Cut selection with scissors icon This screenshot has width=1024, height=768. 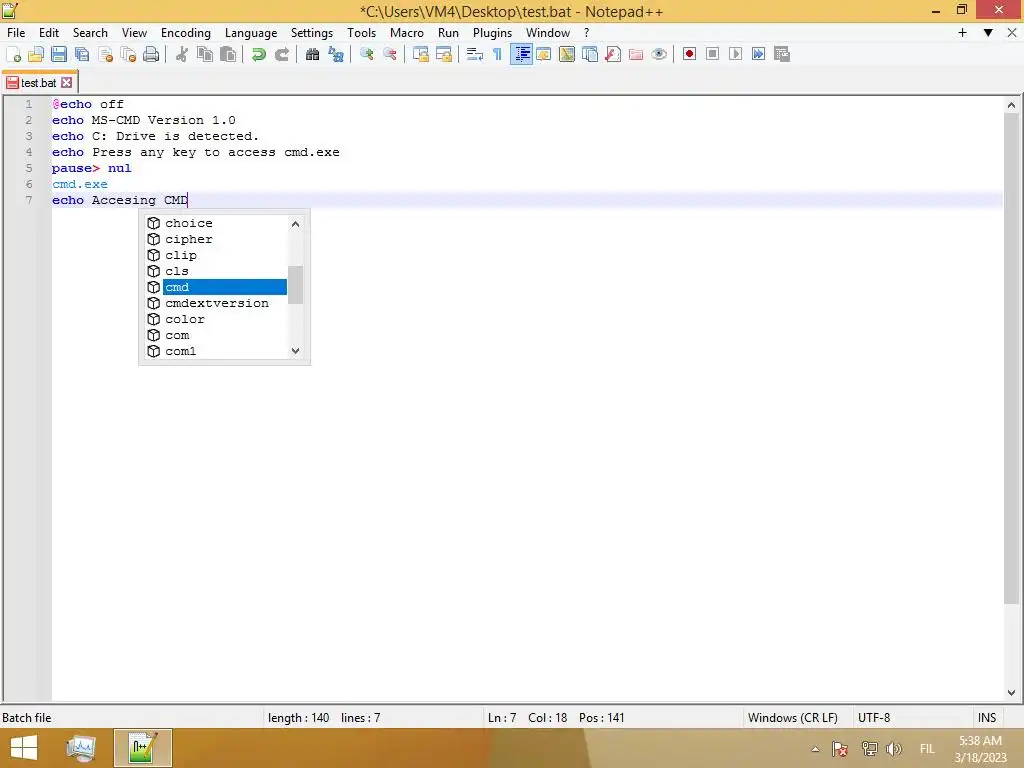[x=182, y=54]
